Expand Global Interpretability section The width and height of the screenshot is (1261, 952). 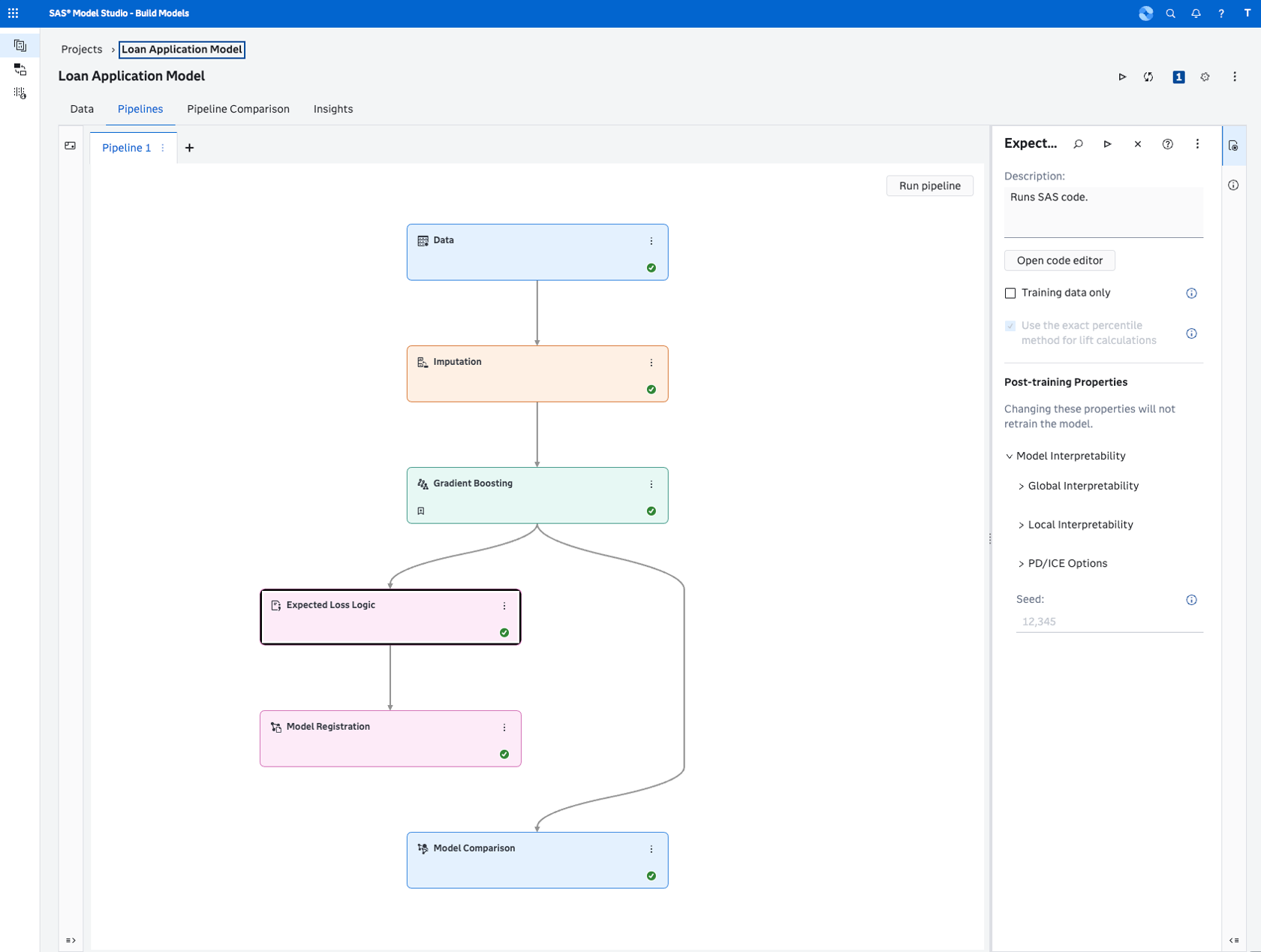tap(1021, 487)
